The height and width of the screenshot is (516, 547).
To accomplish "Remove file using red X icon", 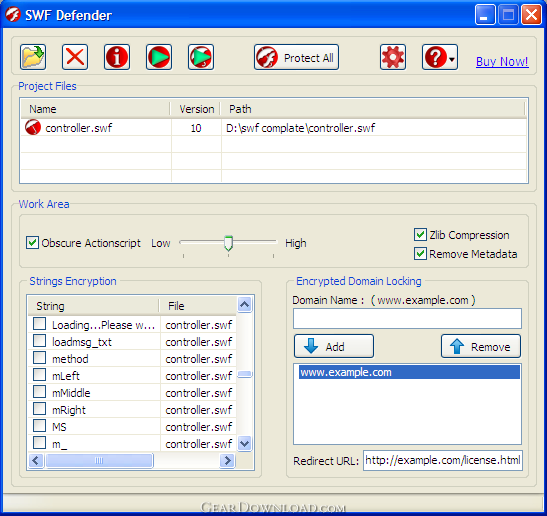I will [75, 57].
